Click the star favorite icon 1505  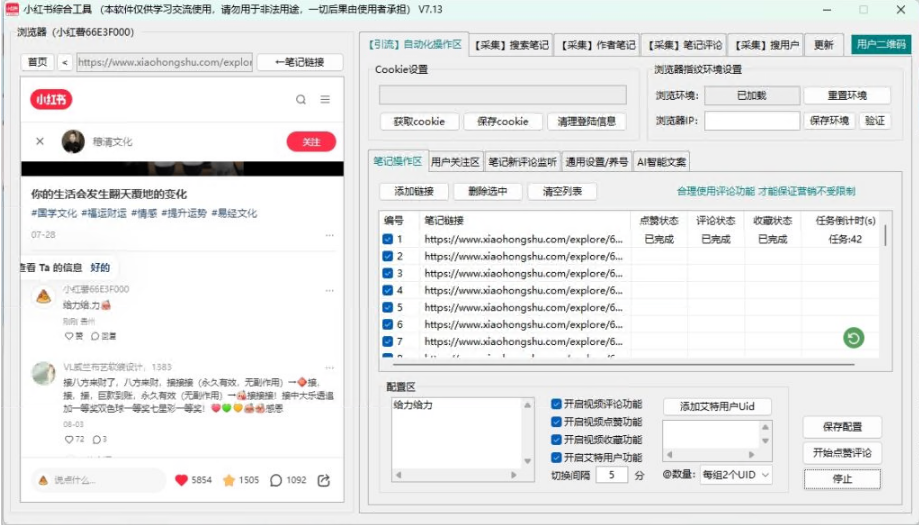[x=229, y=480]
